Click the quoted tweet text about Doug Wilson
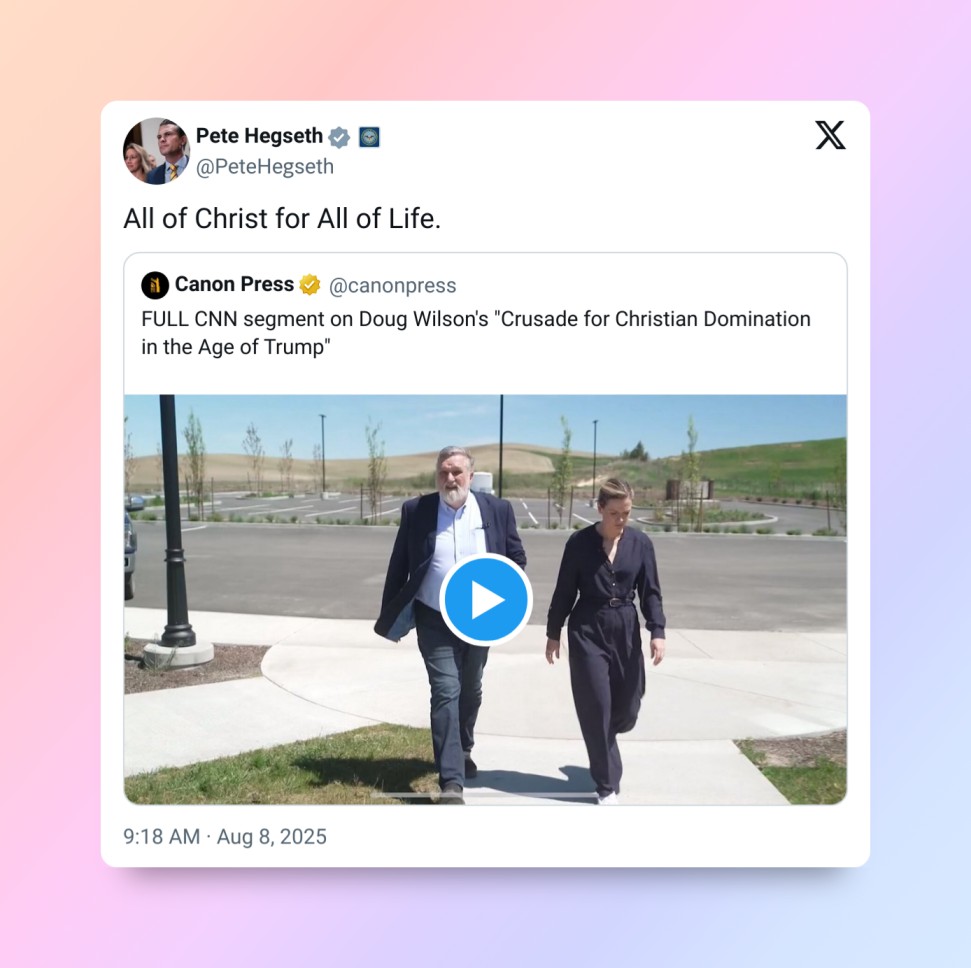This screenshot has height=968, width=971. 476,333
